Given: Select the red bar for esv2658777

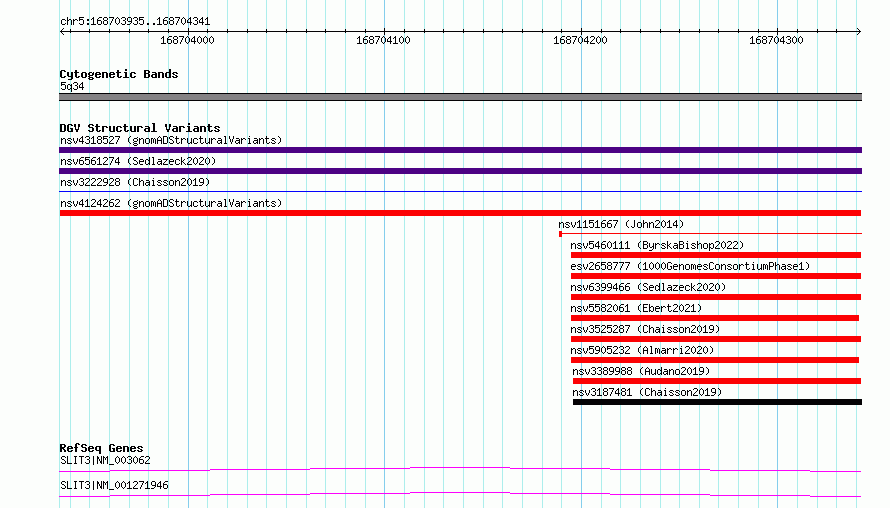Looking at the screenshot, I should [x=716, y=276].
